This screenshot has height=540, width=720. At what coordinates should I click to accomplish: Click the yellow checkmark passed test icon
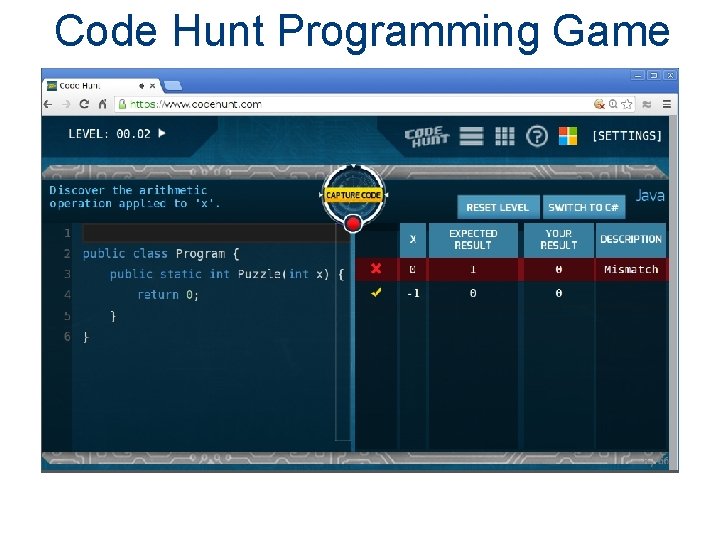pyautogui.click(x=376, y=292)
